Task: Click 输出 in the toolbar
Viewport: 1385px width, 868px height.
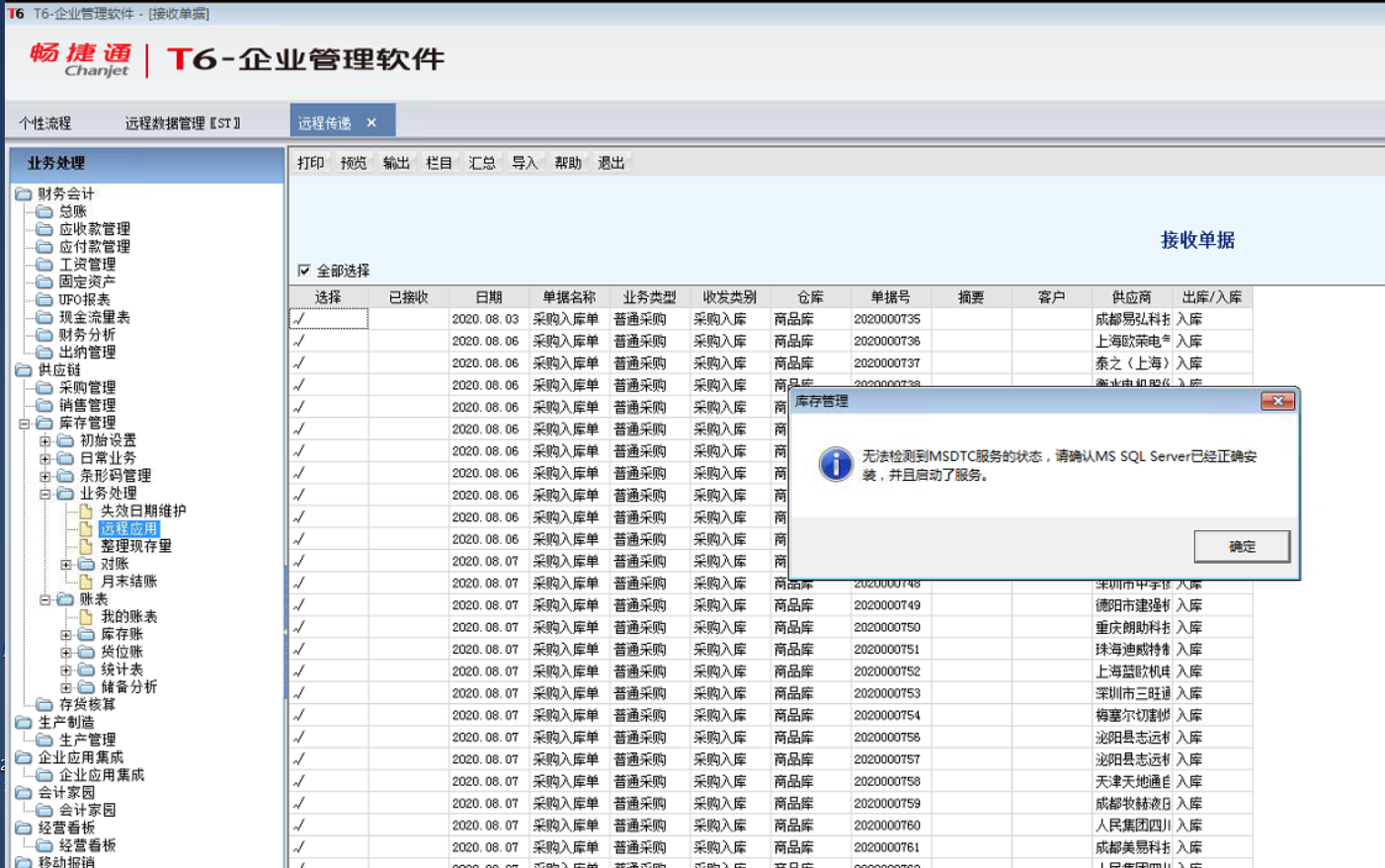Action: pyautogui.click(x=396, y=163)
